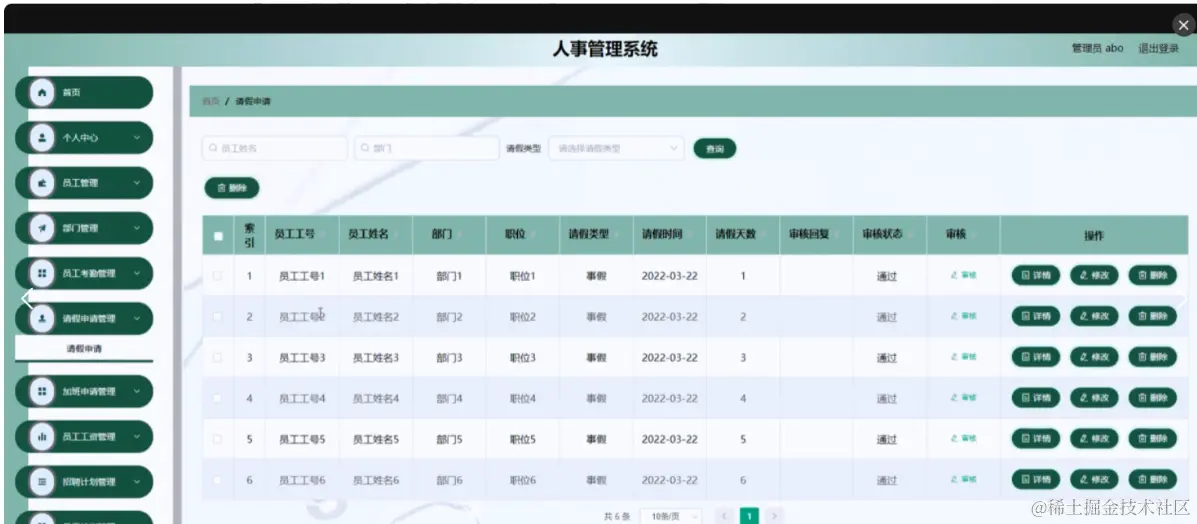Screen dimensions: 1197x524
Task: Click 修改 for 员工工号1 row
Action: (1094, 275)
